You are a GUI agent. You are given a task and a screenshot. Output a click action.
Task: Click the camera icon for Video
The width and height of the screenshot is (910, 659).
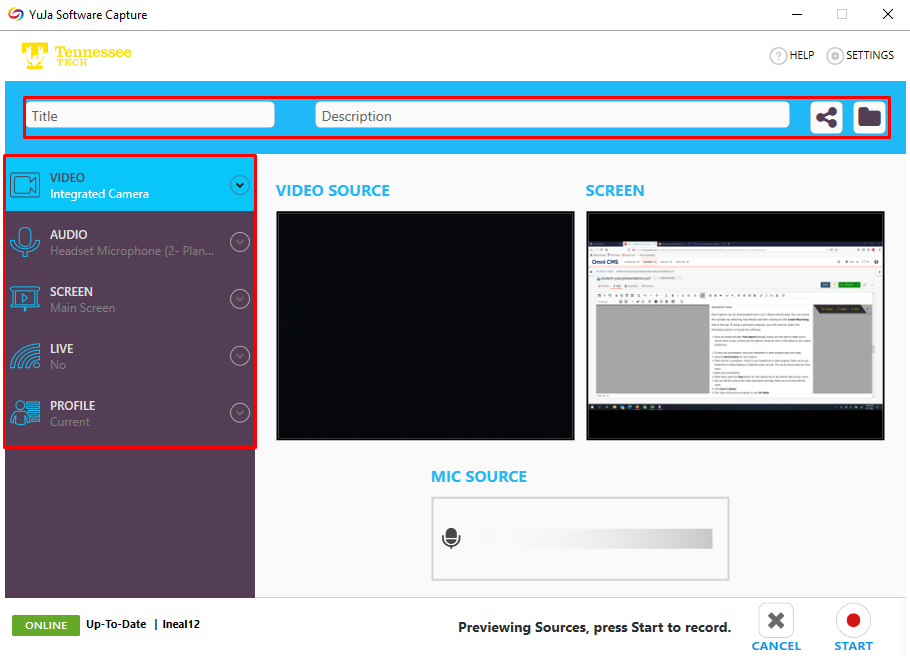point(24,185)
